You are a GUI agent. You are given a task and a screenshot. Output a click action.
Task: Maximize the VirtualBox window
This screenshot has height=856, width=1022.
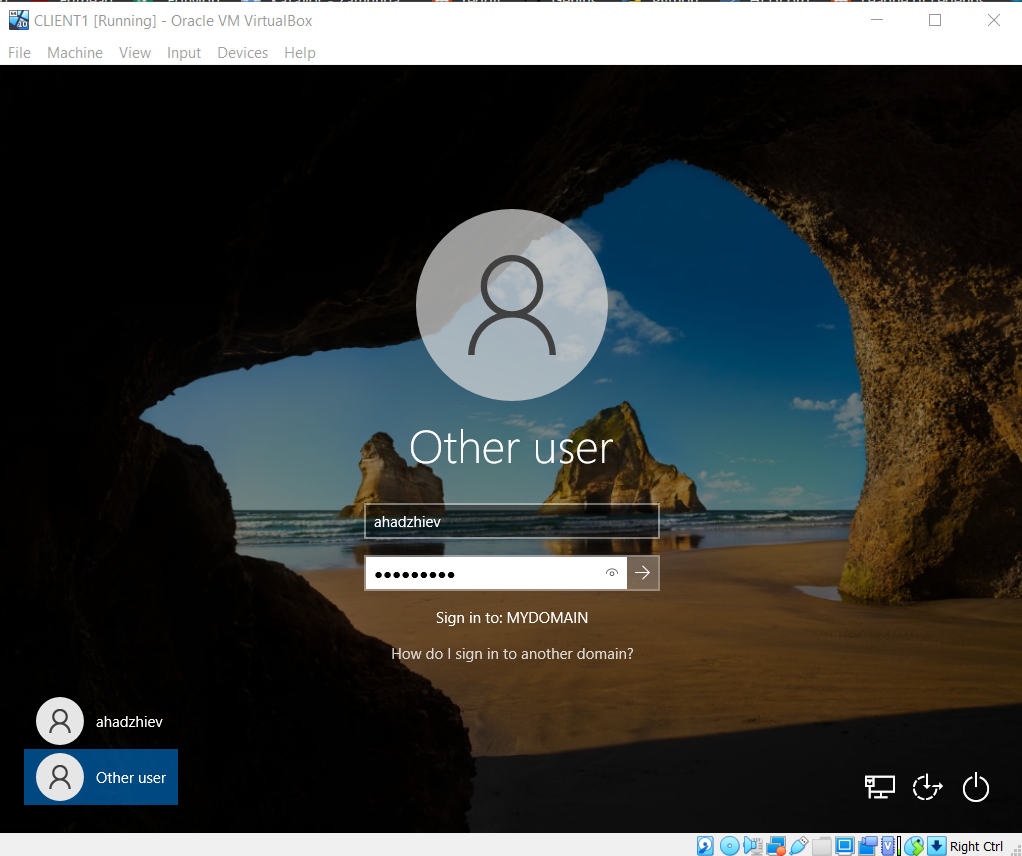pos(935,20)
